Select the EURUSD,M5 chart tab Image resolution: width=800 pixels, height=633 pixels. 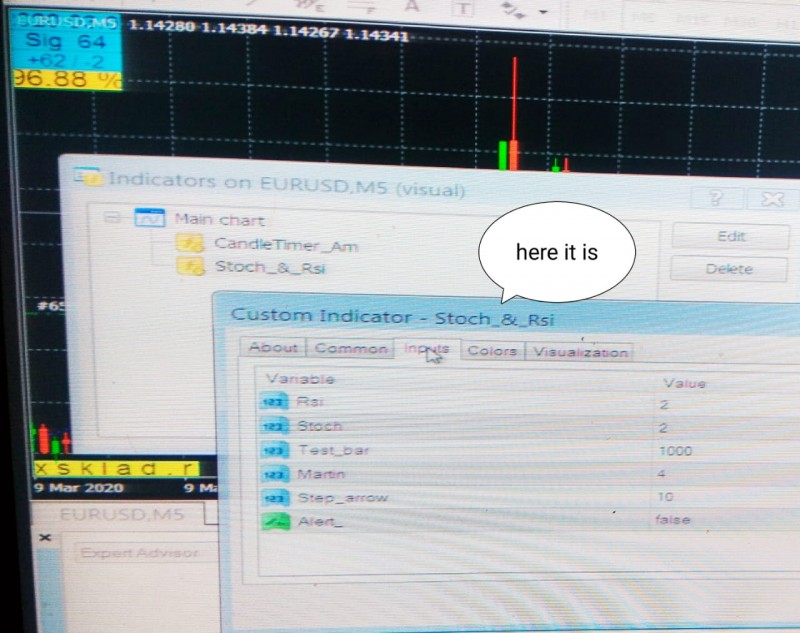[122, 514]
